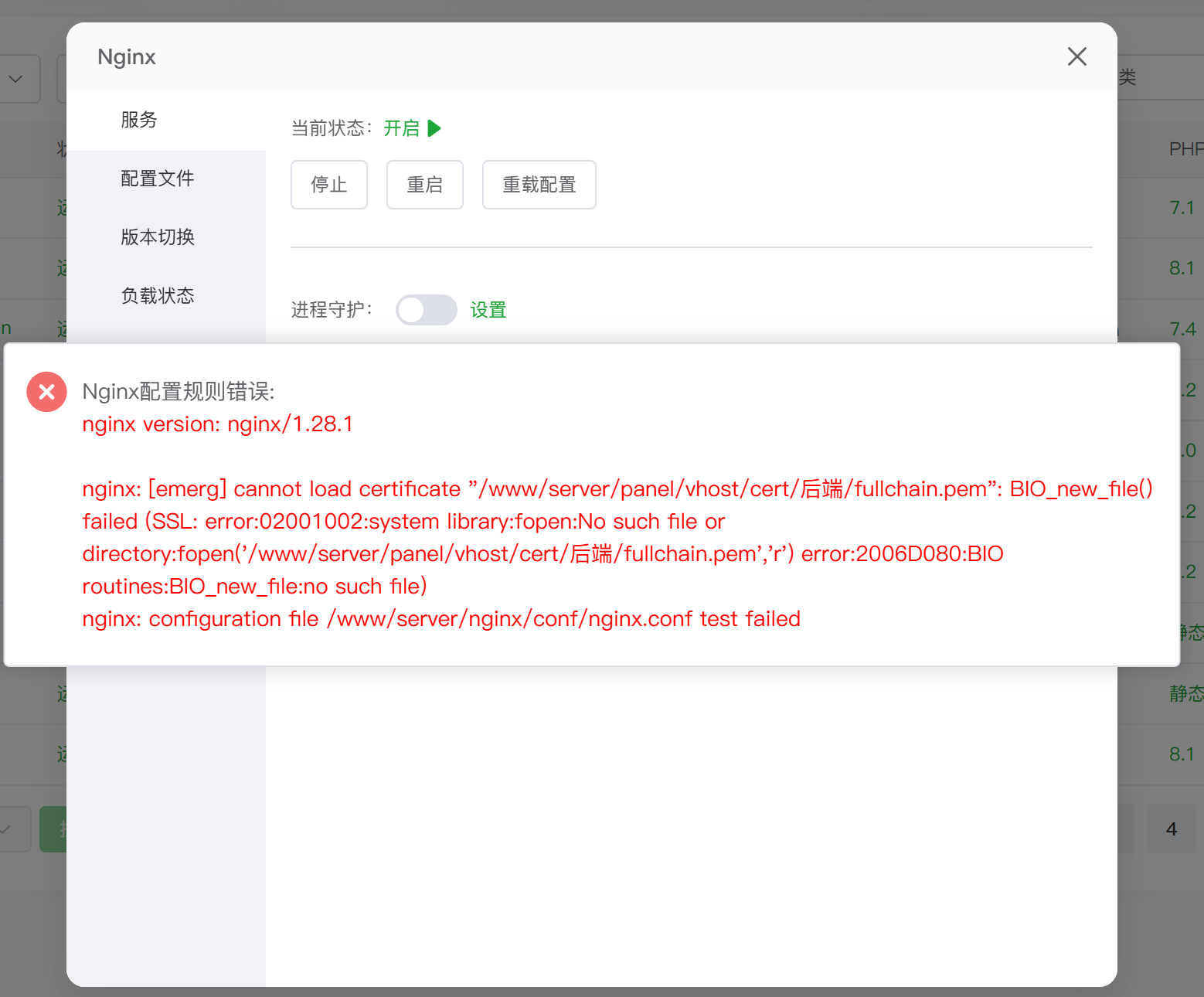
Task: Click the 重载配置 button
Action: coord(539,185)
